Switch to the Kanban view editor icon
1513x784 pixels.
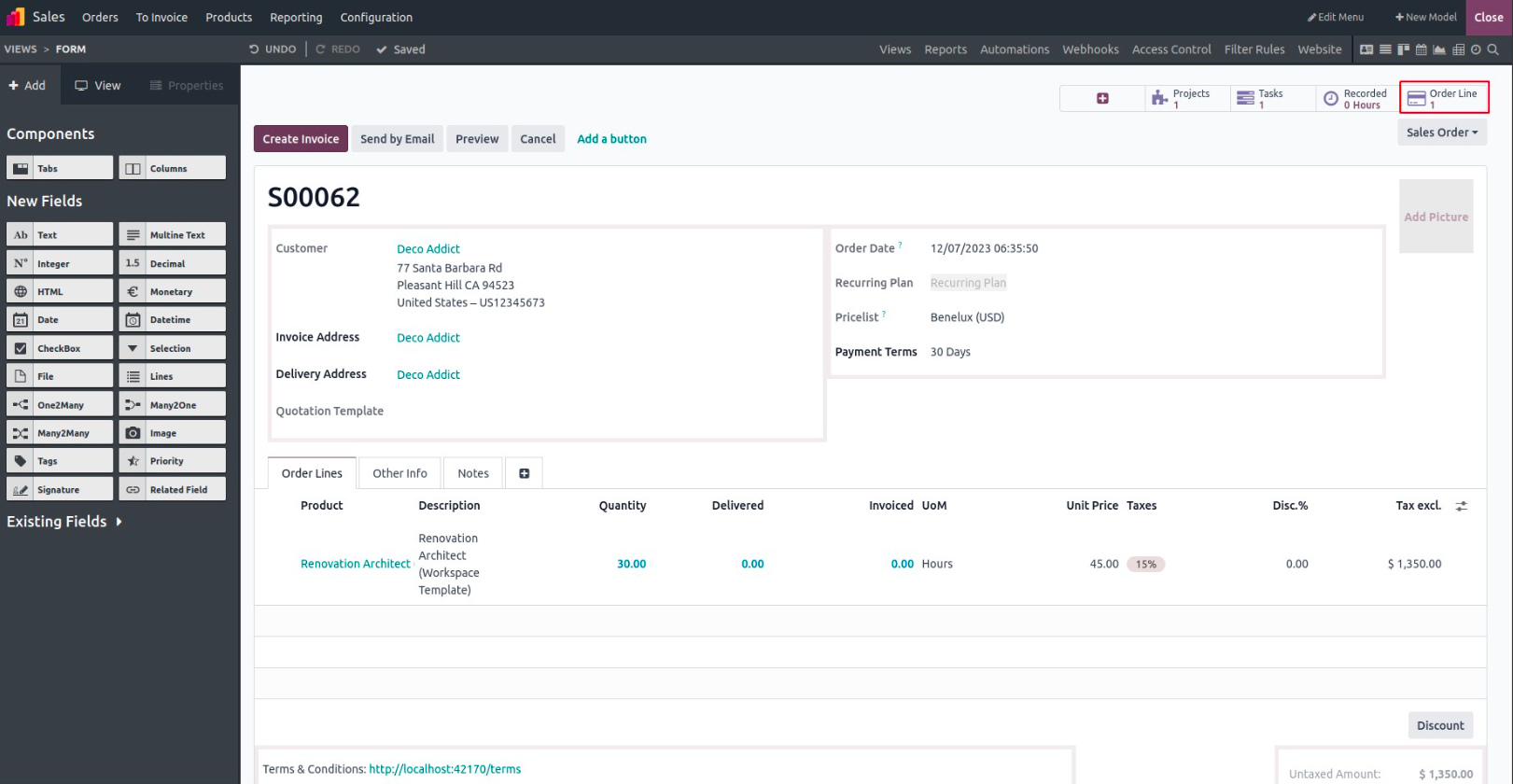[x=1403, y=49]
